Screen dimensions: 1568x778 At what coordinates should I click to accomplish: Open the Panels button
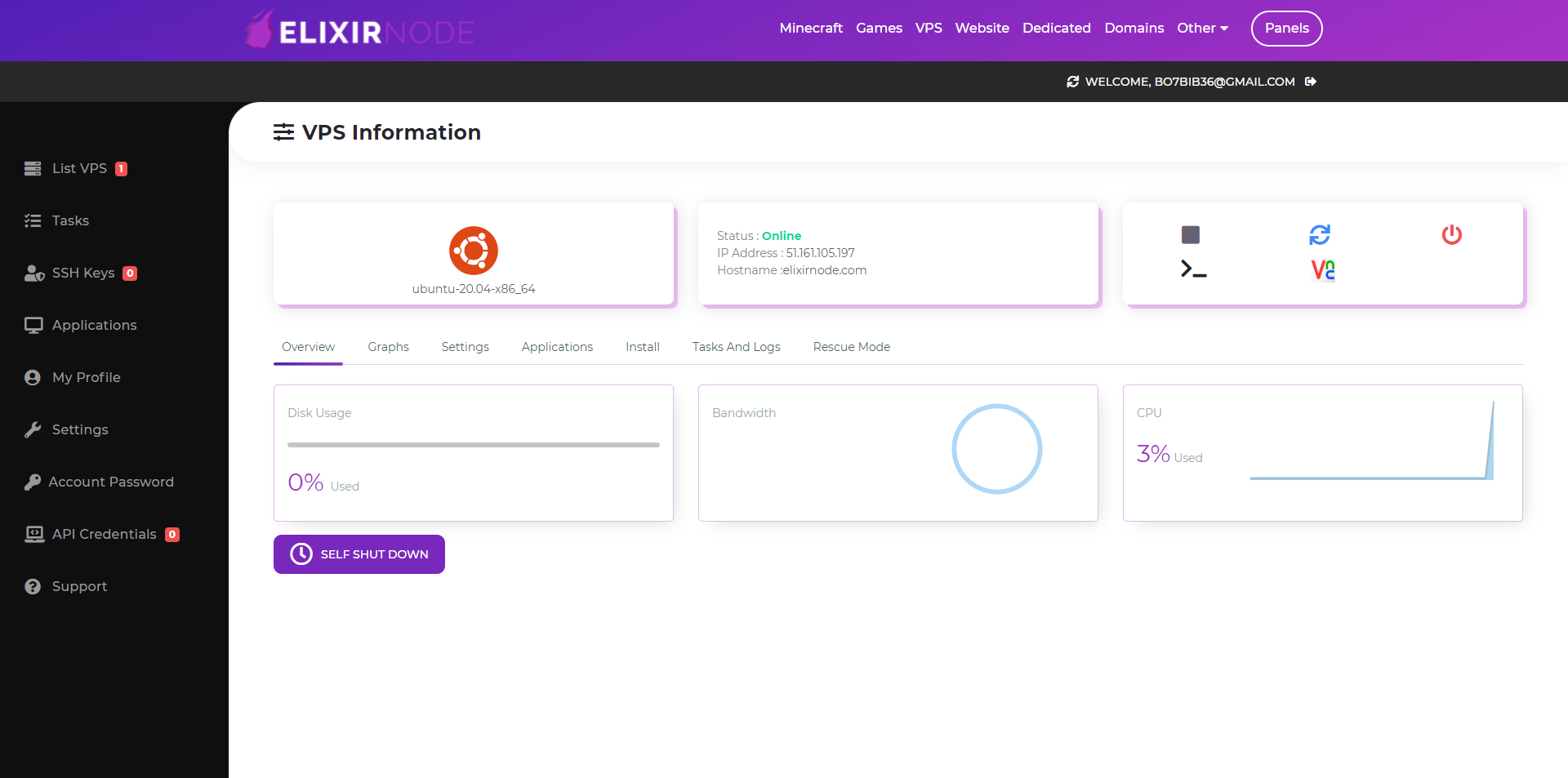pyautogui.click(x=1285, y=28)
